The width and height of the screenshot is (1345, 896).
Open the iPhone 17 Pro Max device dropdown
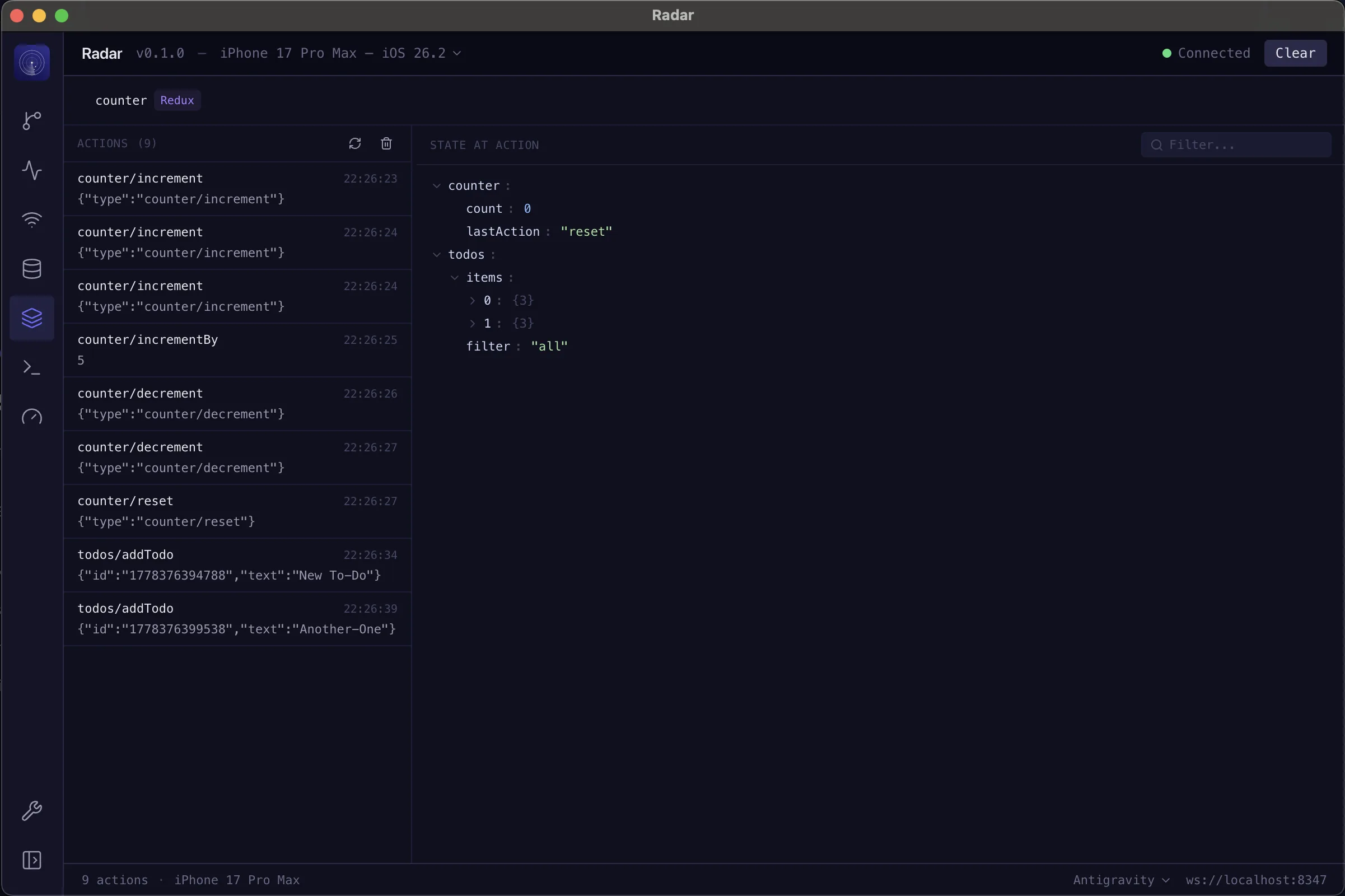point(340,53)
